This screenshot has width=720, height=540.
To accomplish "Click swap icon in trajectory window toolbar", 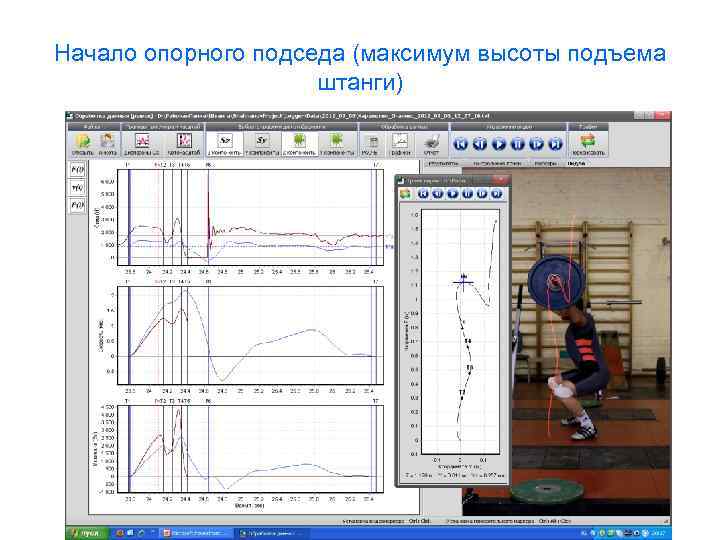I will click(x=405, y=194).
